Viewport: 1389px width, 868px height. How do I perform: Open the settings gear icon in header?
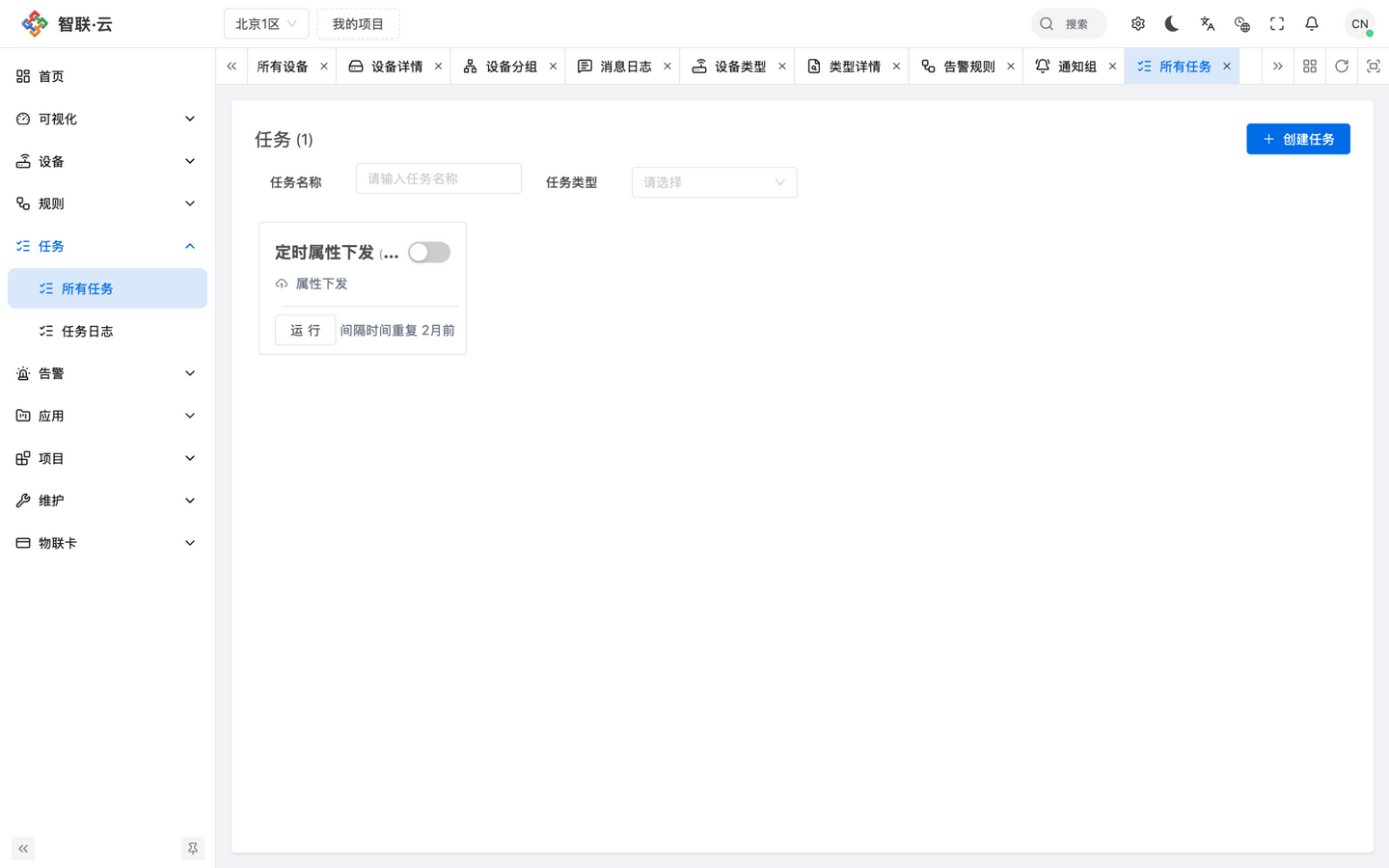1138,24
